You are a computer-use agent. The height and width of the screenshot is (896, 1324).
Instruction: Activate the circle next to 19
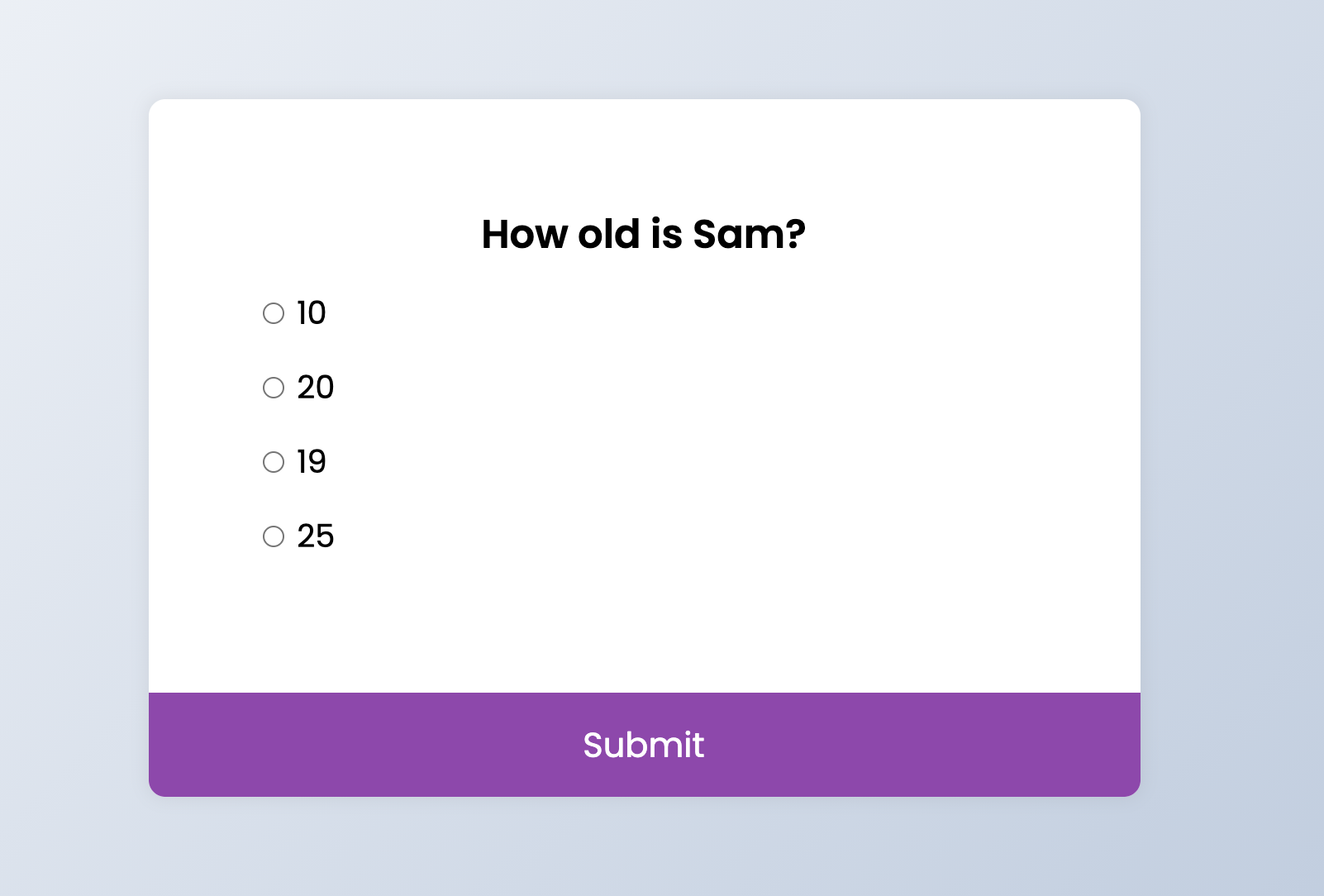tap(274, 462)
